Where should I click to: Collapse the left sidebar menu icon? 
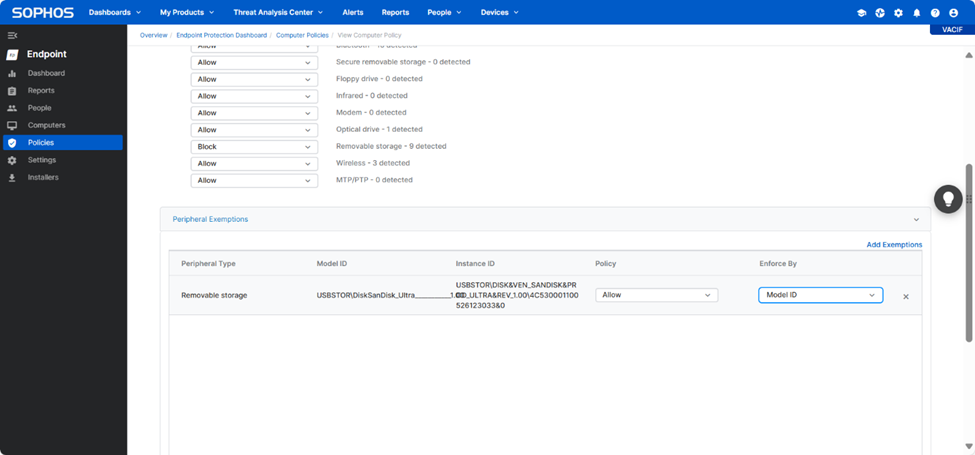[x=12, y=35]
